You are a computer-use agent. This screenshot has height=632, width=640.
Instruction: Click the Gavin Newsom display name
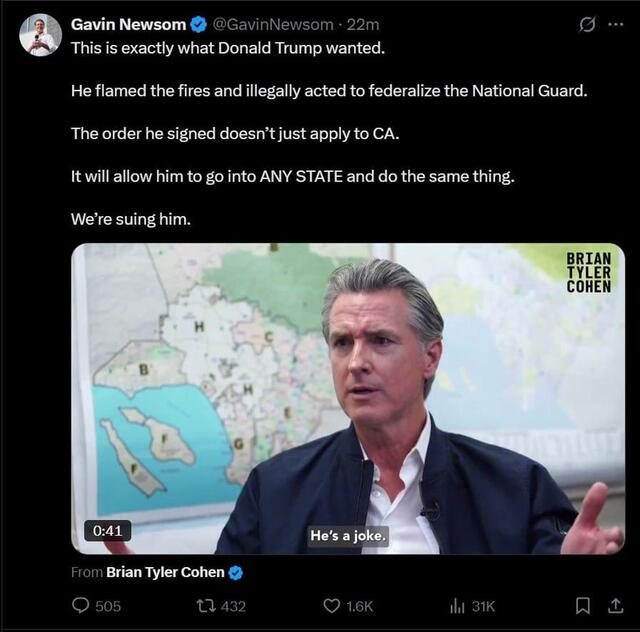[128, 24]
